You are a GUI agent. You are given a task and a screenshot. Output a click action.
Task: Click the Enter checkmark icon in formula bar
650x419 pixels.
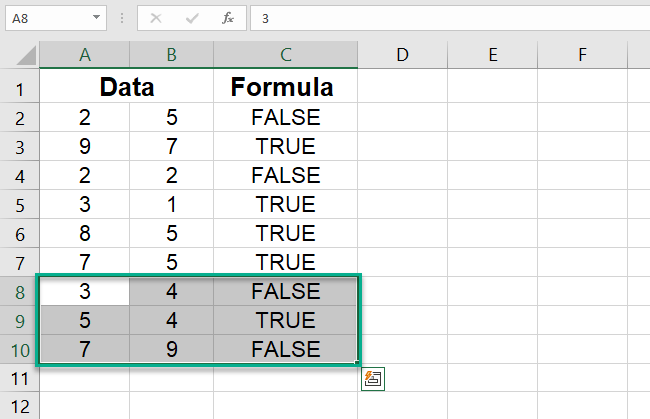point(193,18)
